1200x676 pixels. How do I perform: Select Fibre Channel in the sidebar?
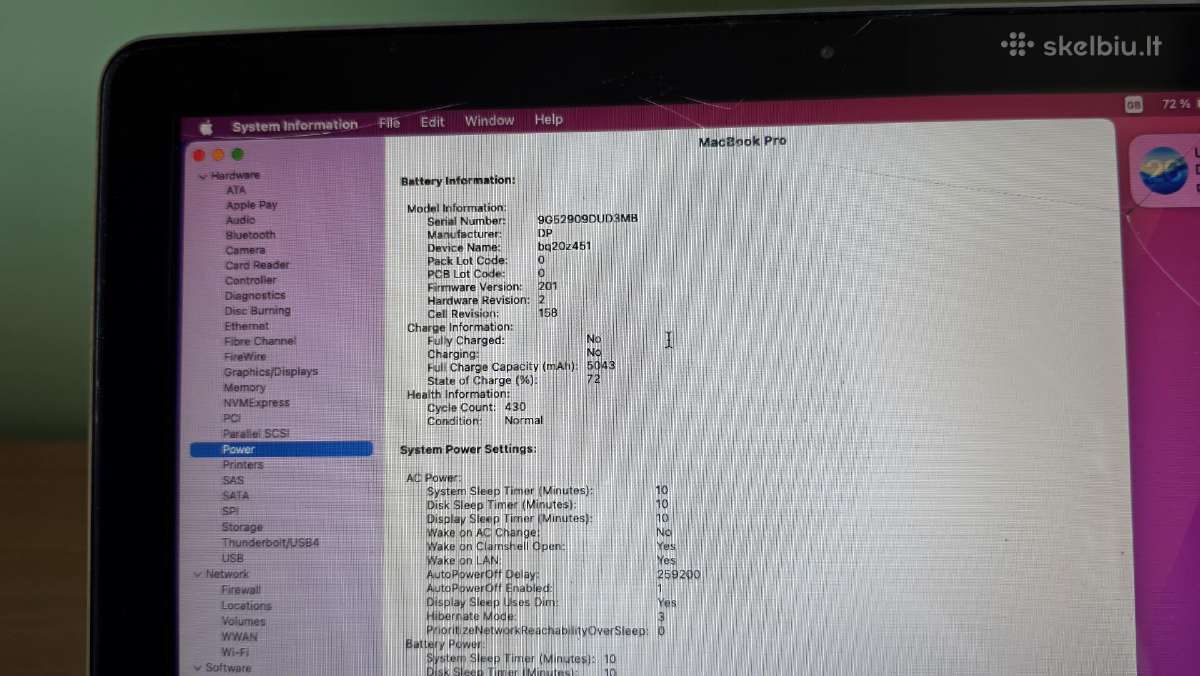[260, 341]
